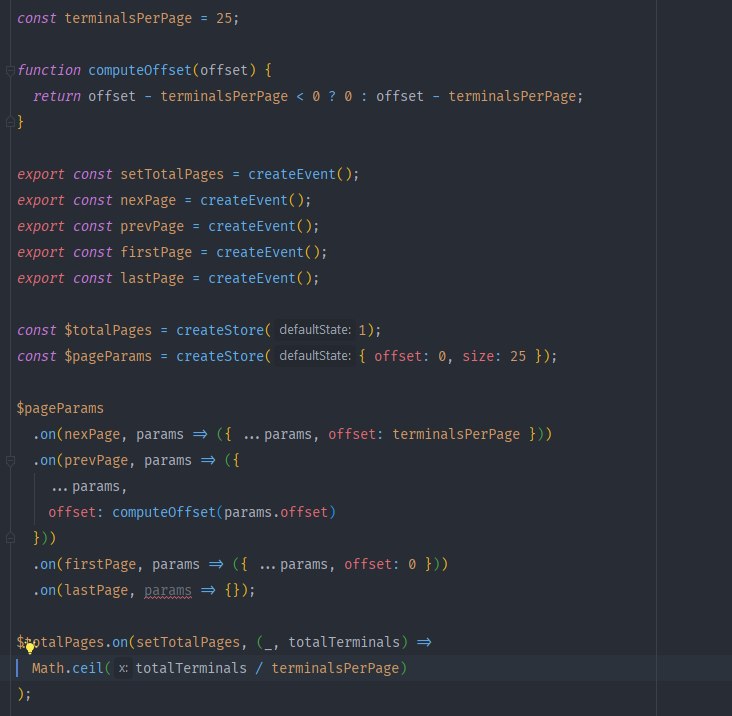This screenshot has height=716, width=732.
Task: Click fold end marker at prevPage closing braces
Action: point(10,538)
